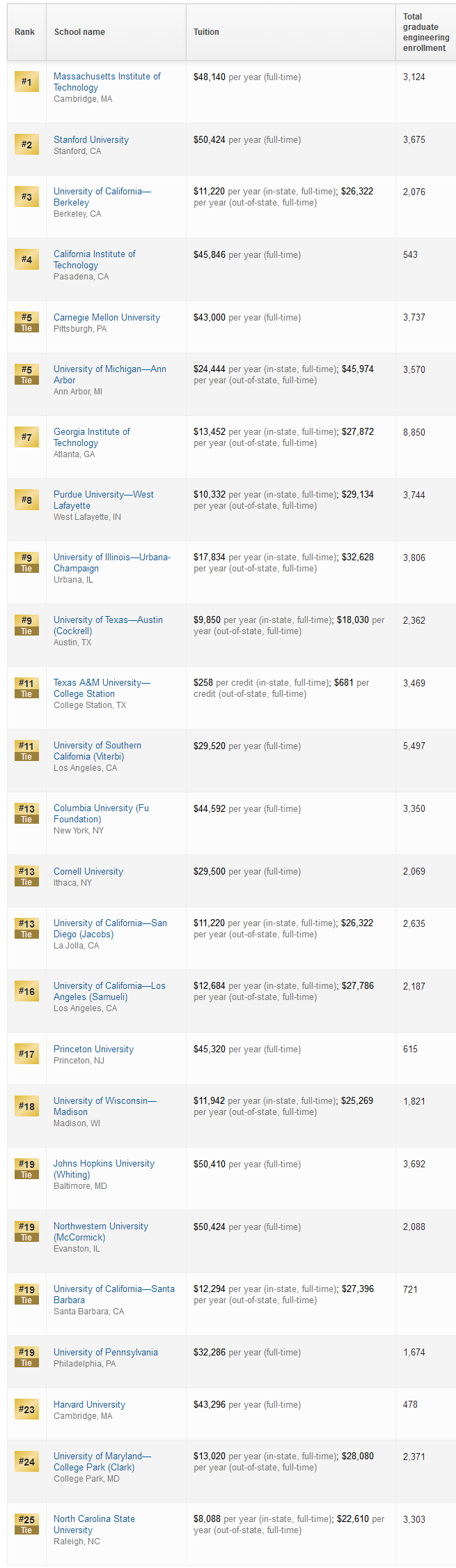Screen dimensions: 456x1568
Task: Visit the Cornell University page link
Action: (88, 871)
